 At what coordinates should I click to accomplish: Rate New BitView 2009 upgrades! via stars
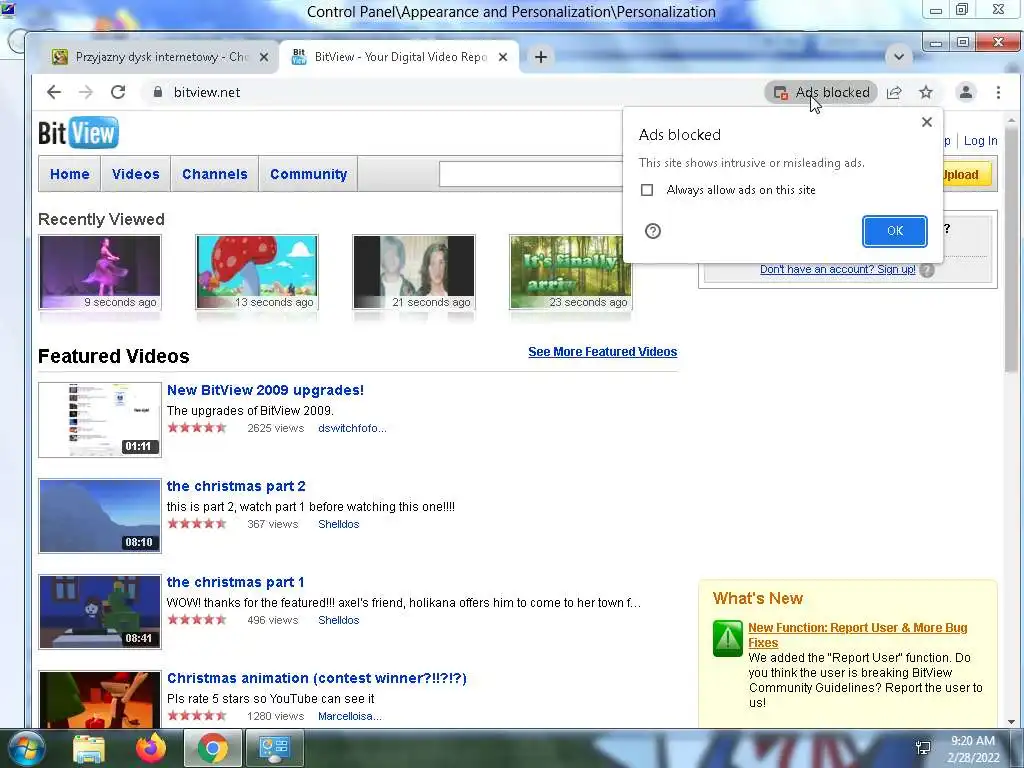tap(197, 428)
